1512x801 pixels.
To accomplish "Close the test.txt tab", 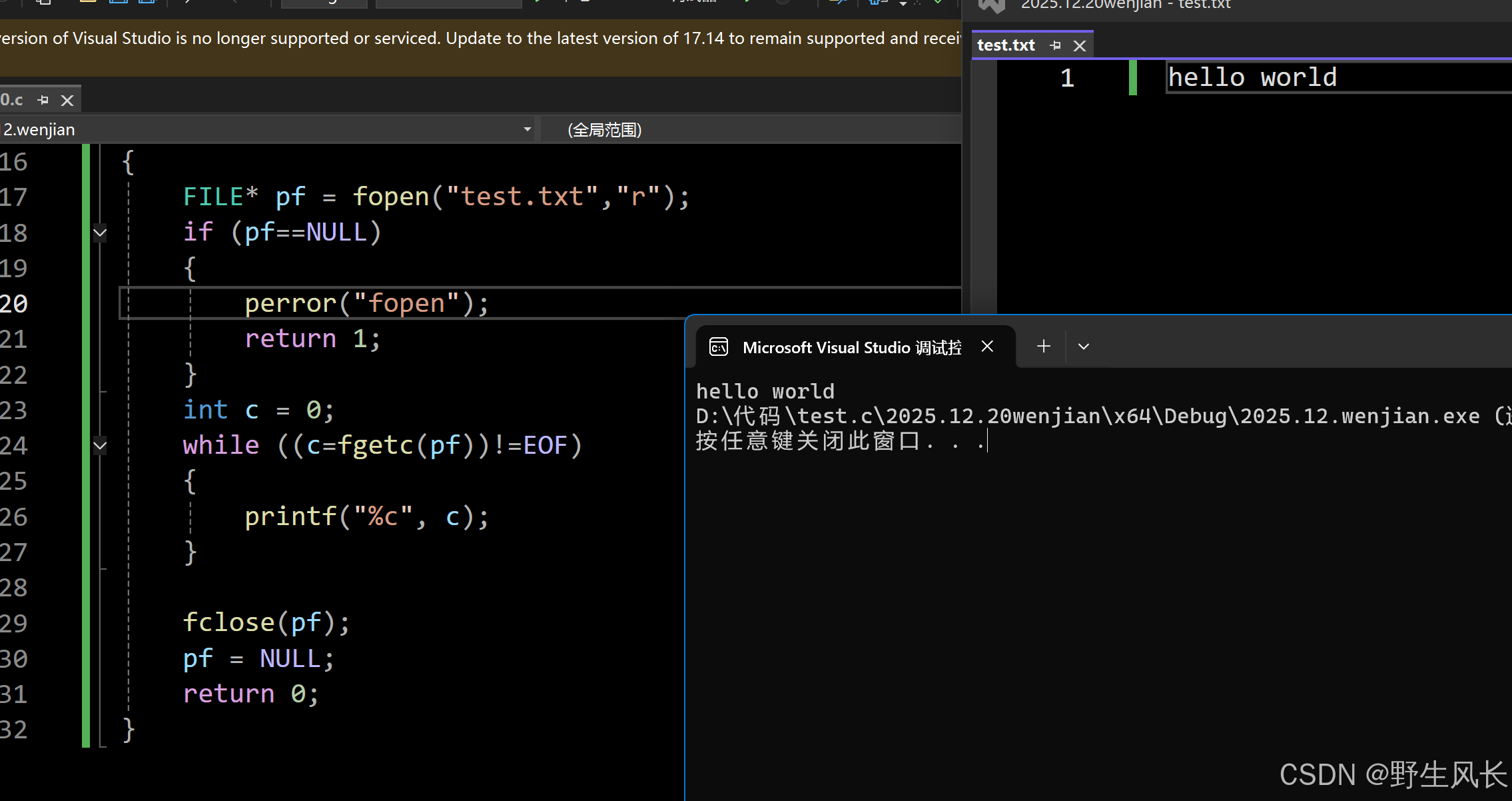I will pyautogui.click(x=1080, y=45).
